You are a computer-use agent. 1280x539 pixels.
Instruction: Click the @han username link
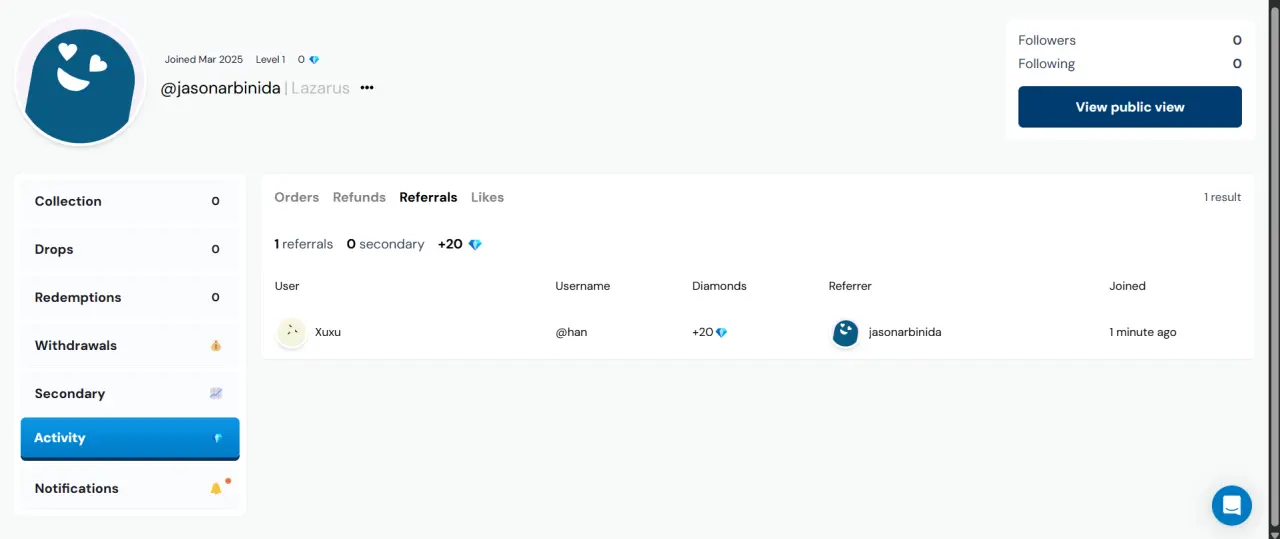[x=571, y=332]
